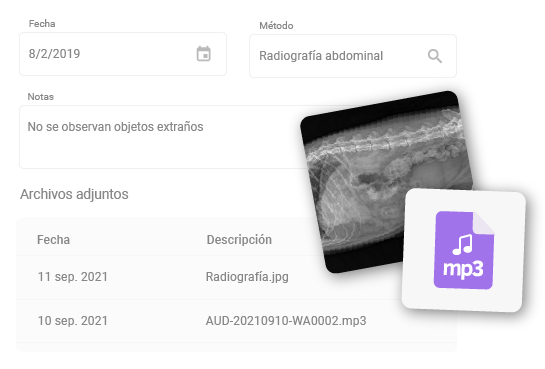This screenshot has height=369, width=545.
Task: Select the AUD-20210910-WA0002.mp3 attachment
Action: (286, 321)
